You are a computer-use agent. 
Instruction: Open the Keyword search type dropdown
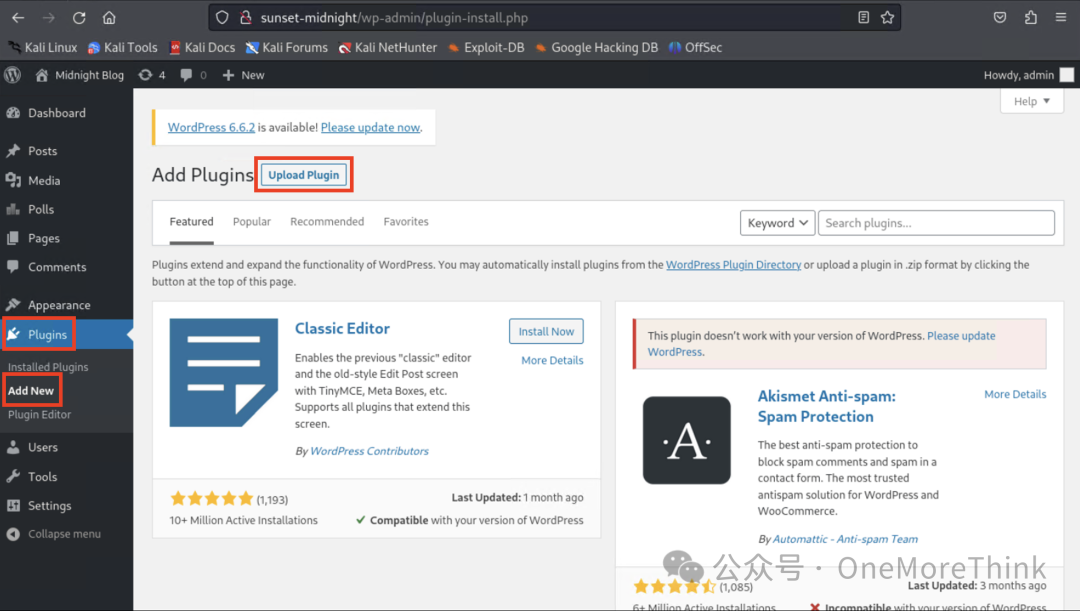(778, 223)
